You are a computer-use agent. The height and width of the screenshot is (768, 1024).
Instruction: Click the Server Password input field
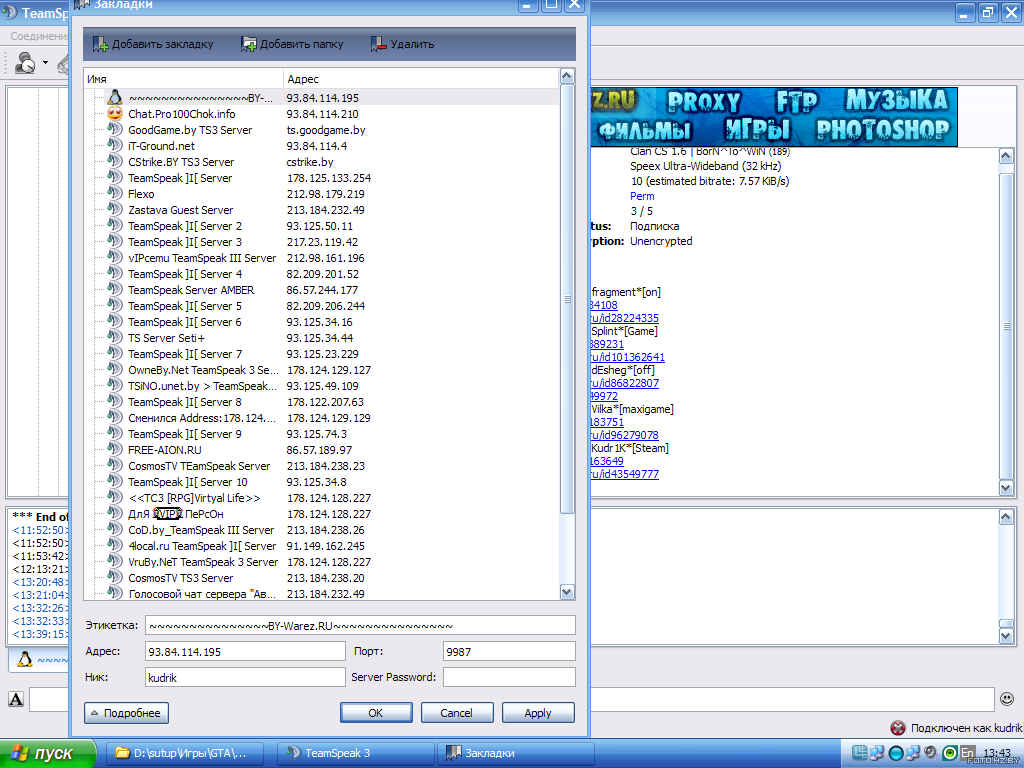pyautogui.click(x=509, y=678)
